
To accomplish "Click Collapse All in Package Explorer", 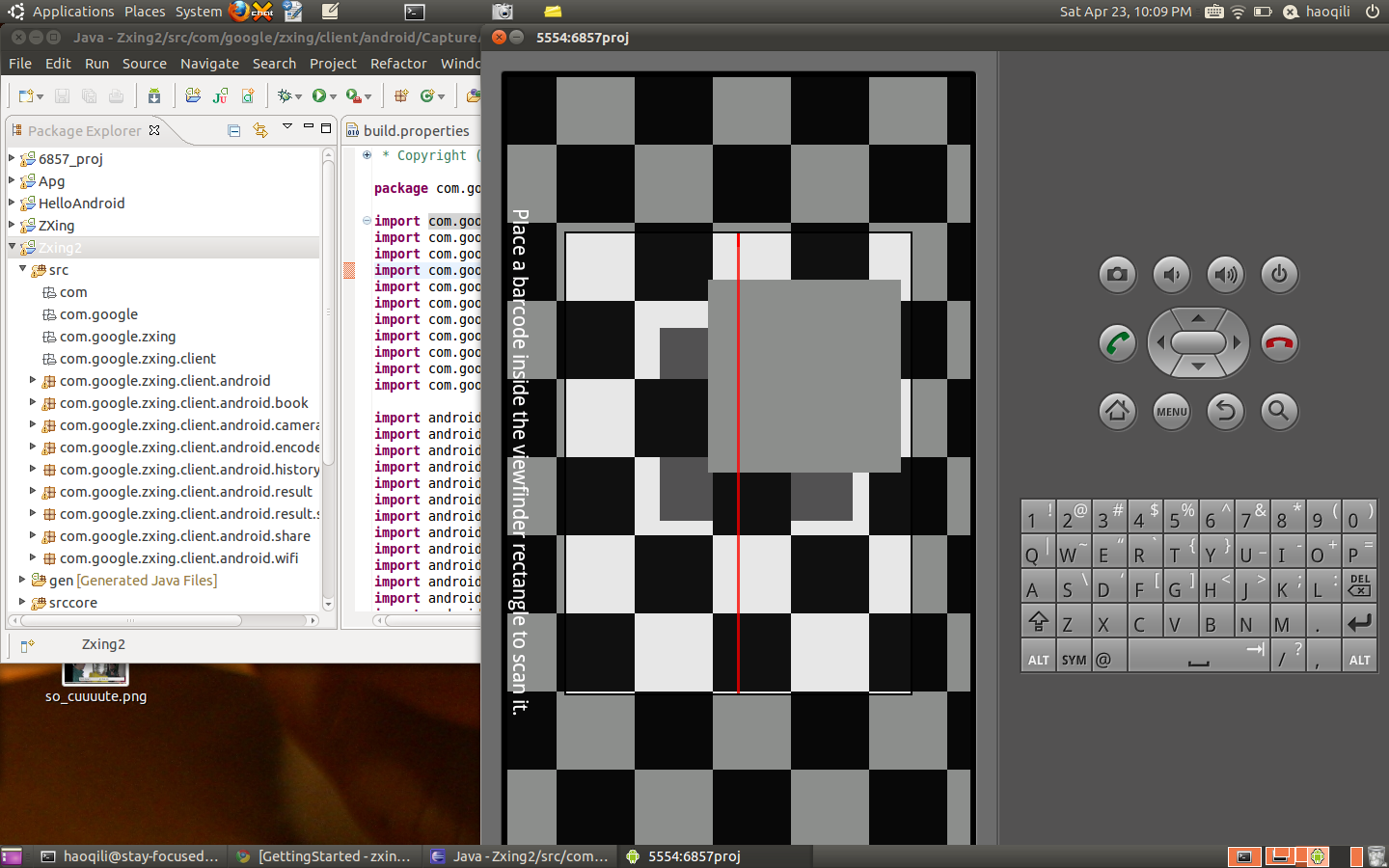I will pos(233,130).
